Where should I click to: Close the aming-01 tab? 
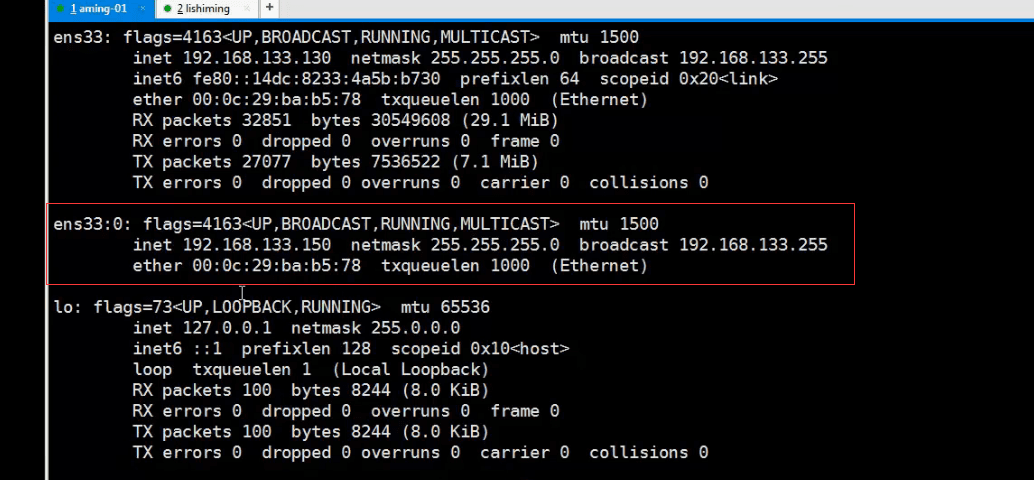click(142, 9)
